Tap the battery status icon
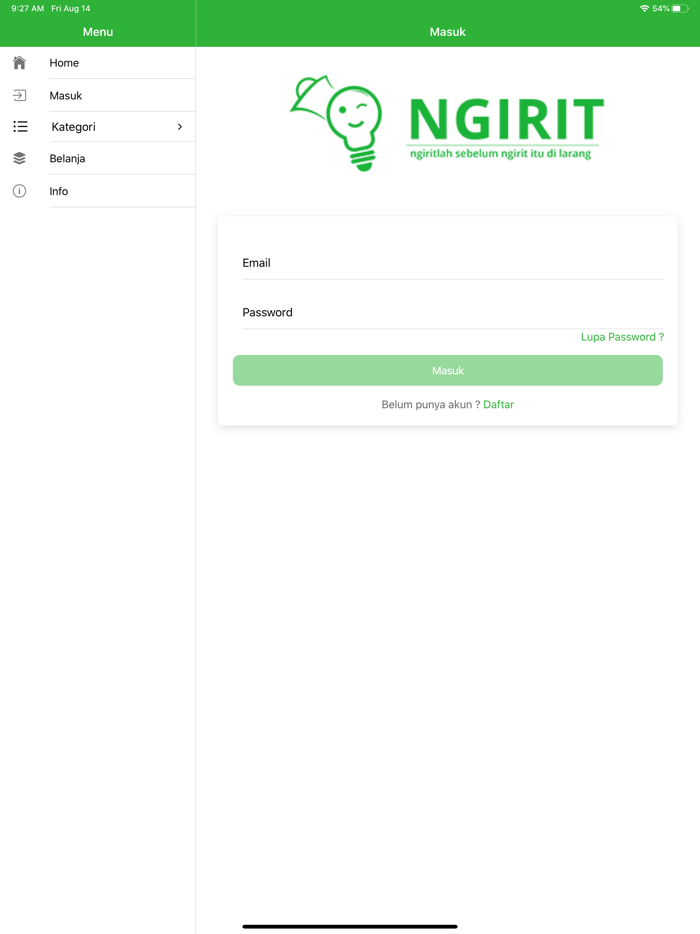700x934 pixels. (x=680, y=8)
